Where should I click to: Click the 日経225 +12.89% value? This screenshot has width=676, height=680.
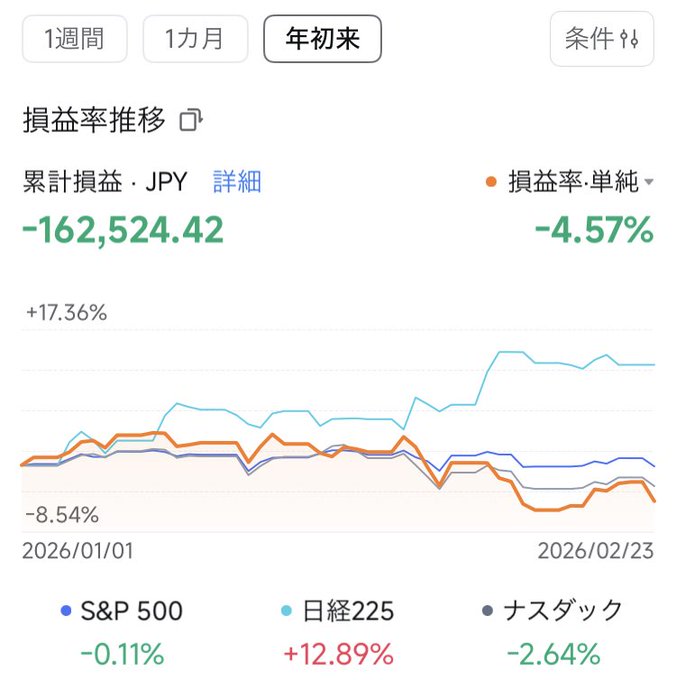[x=338, y=655]
